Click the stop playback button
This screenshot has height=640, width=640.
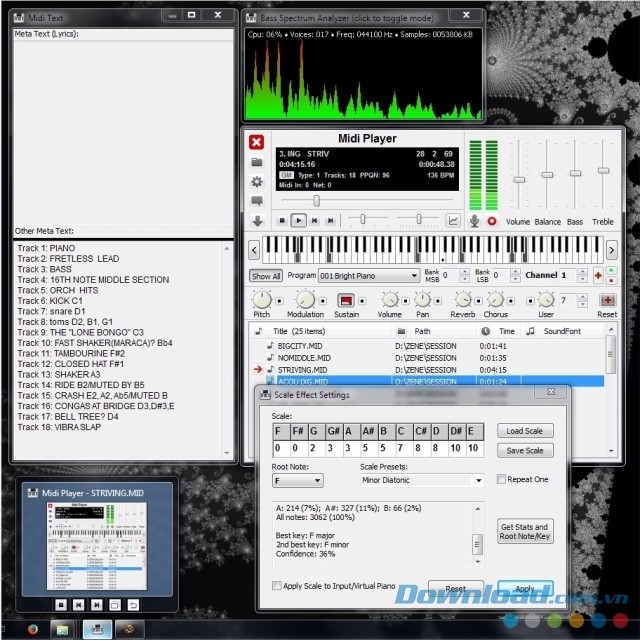282,220
